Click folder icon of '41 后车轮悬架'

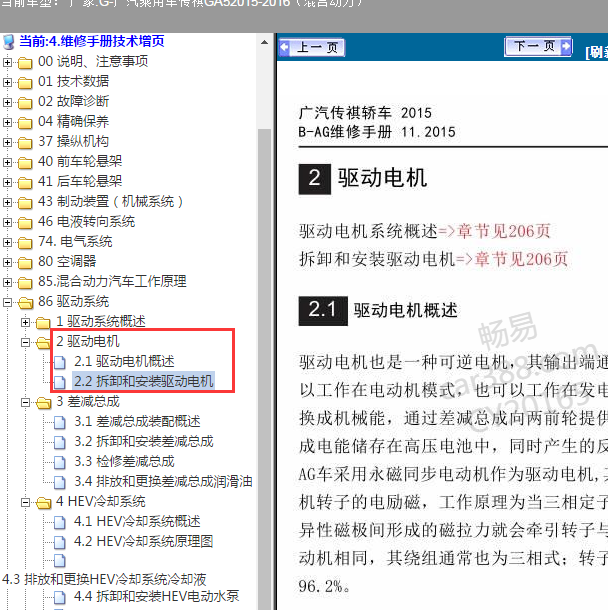(25, 182)
